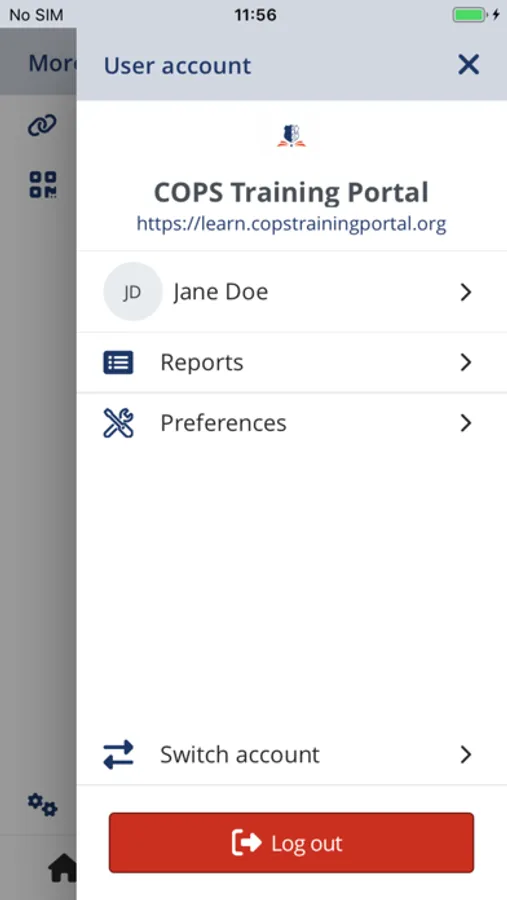Open the settings gears icon
Image resolution: width=507 pixels, height=900 pixels.
pyautogui.click(x=42, y=805)
